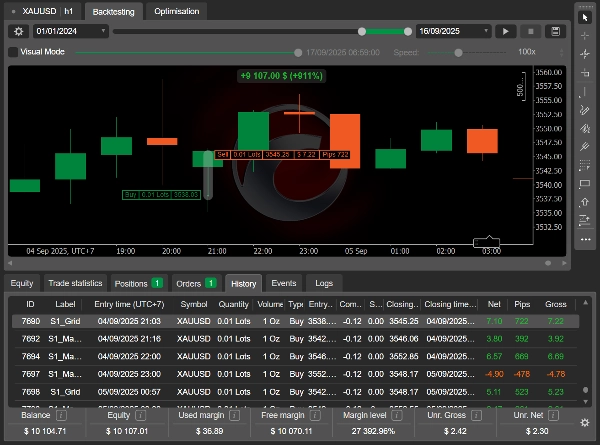Viewport: 600px width, 445px height.
Task: Select the equidistant channel drawing tool
Action: [x=585, y=128]
